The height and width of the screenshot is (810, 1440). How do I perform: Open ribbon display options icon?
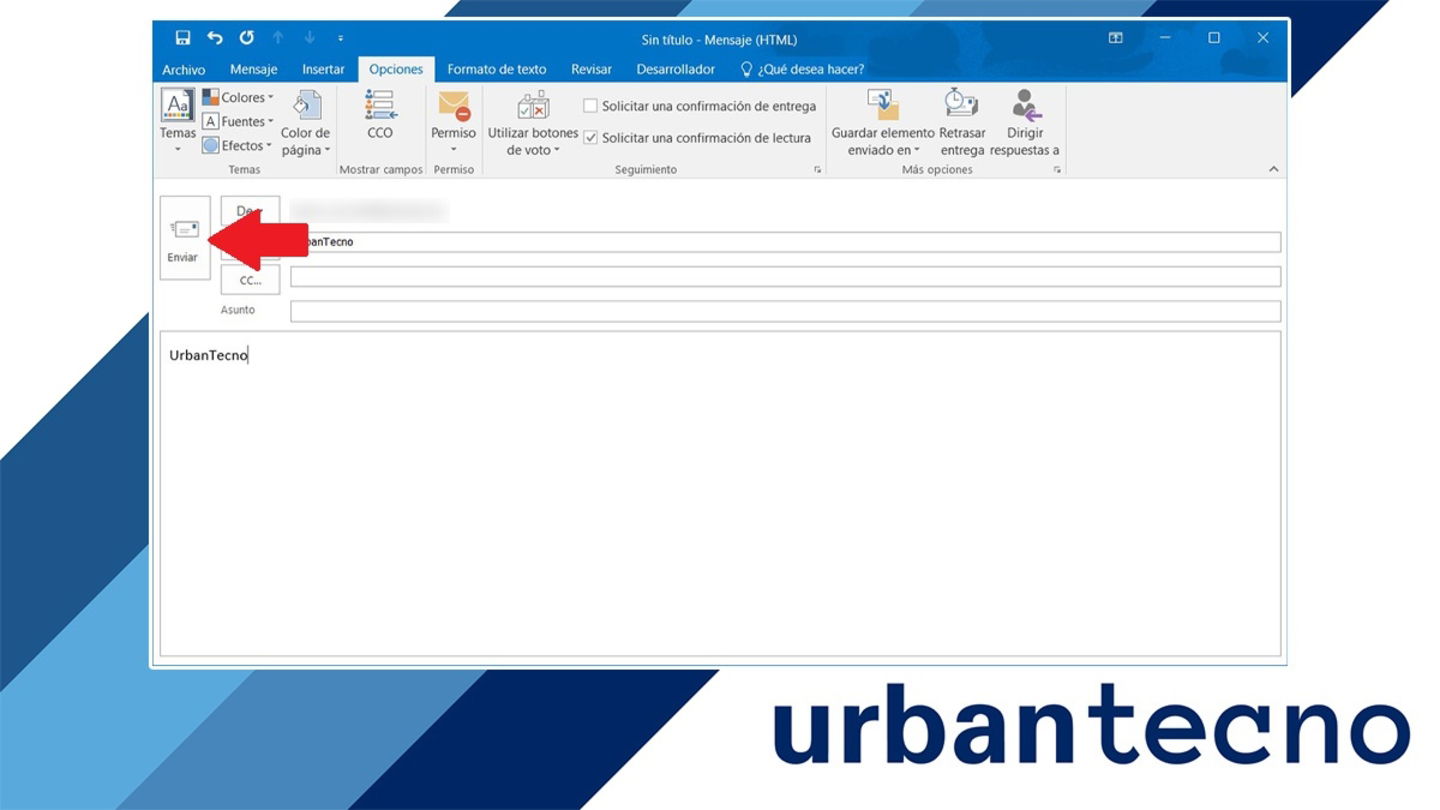click(1115, 38)
